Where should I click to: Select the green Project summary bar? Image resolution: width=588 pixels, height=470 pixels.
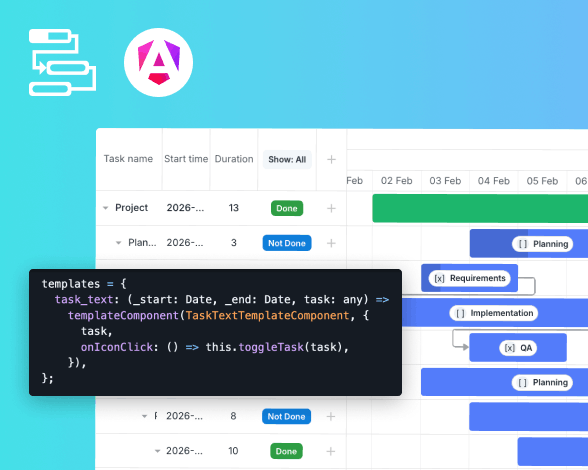pyautogui.click(x=480, y=208)
